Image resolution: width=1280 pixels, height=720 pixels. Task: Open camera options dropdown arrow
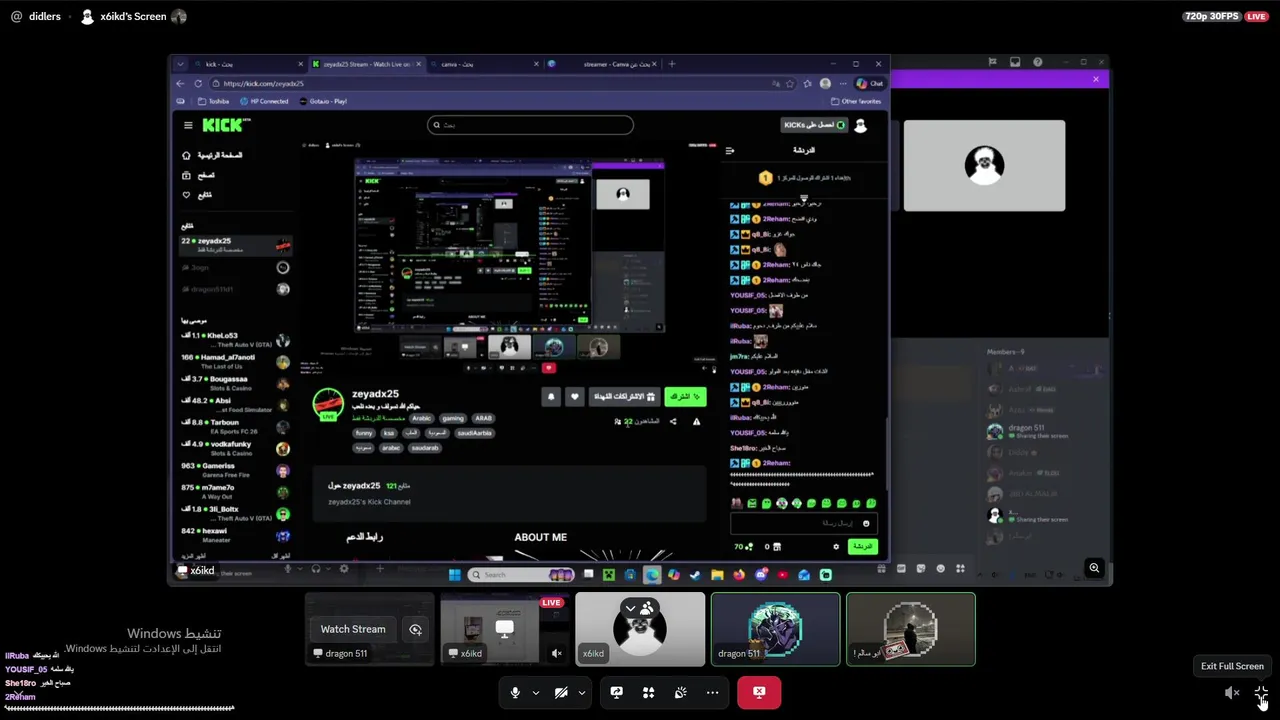pos(581,692)
